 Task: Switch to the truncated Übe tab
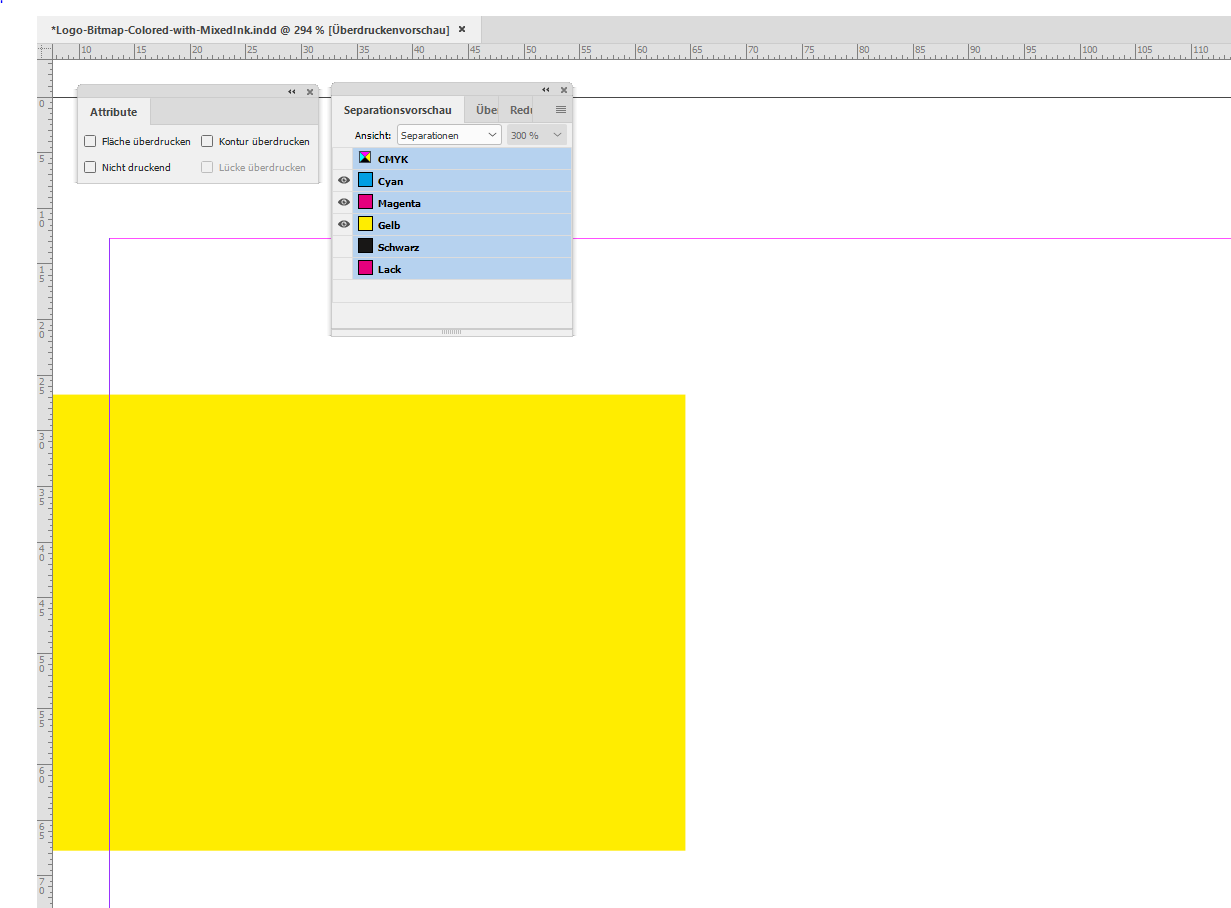[487, 111]
